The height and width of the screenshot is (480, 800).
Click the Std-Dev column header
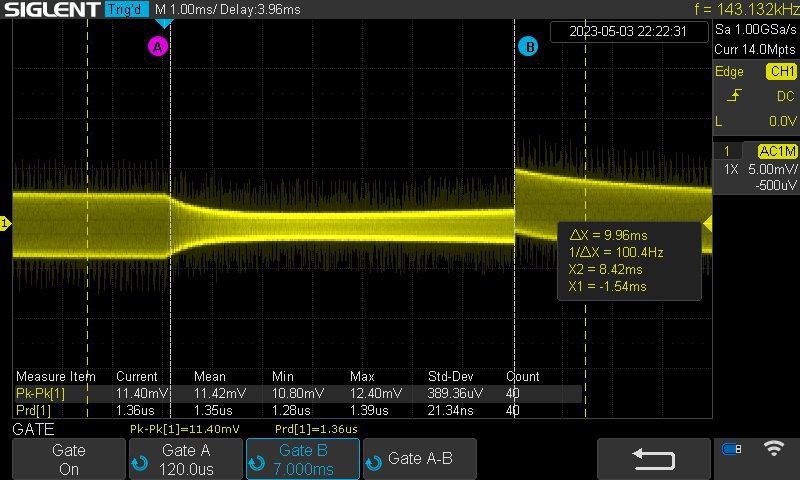coord(451,376)
